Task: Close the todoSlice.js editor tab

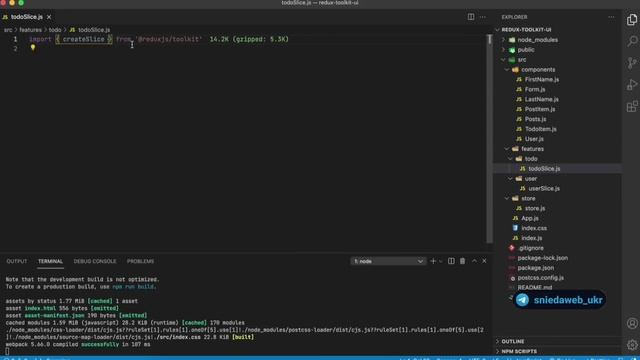Action: pos(49,17)
